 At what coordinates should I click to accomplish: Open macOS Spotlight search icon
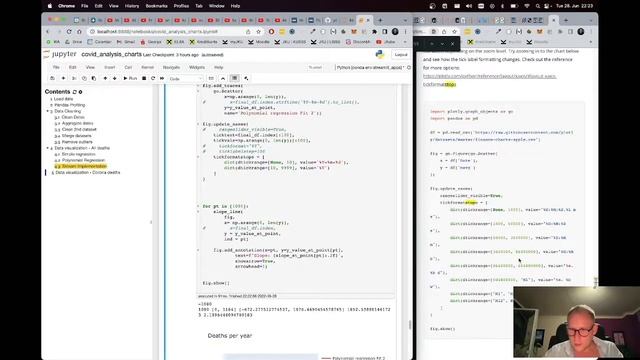(x=538, y=6)
